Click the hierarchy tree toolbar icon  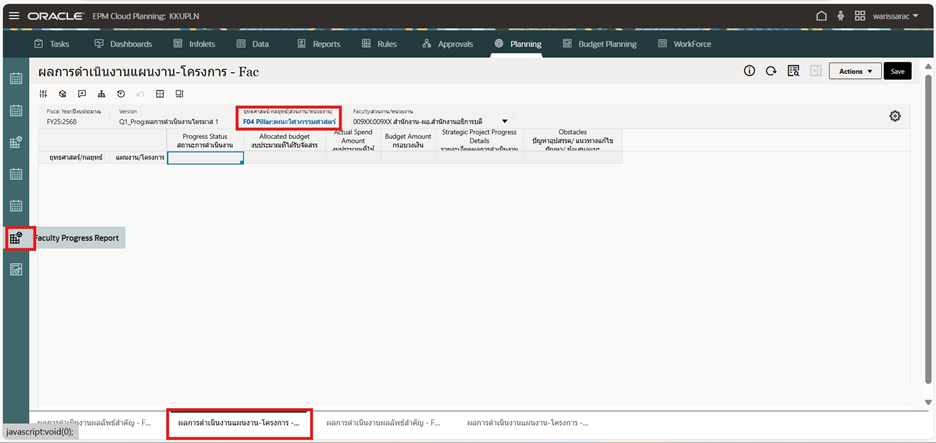click(101, 94)
